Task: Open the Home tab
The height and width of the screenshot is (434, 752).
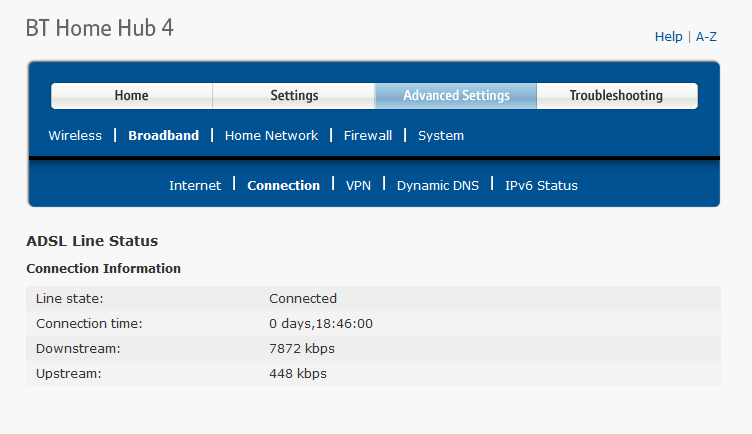Action: [x=131, y=95]
